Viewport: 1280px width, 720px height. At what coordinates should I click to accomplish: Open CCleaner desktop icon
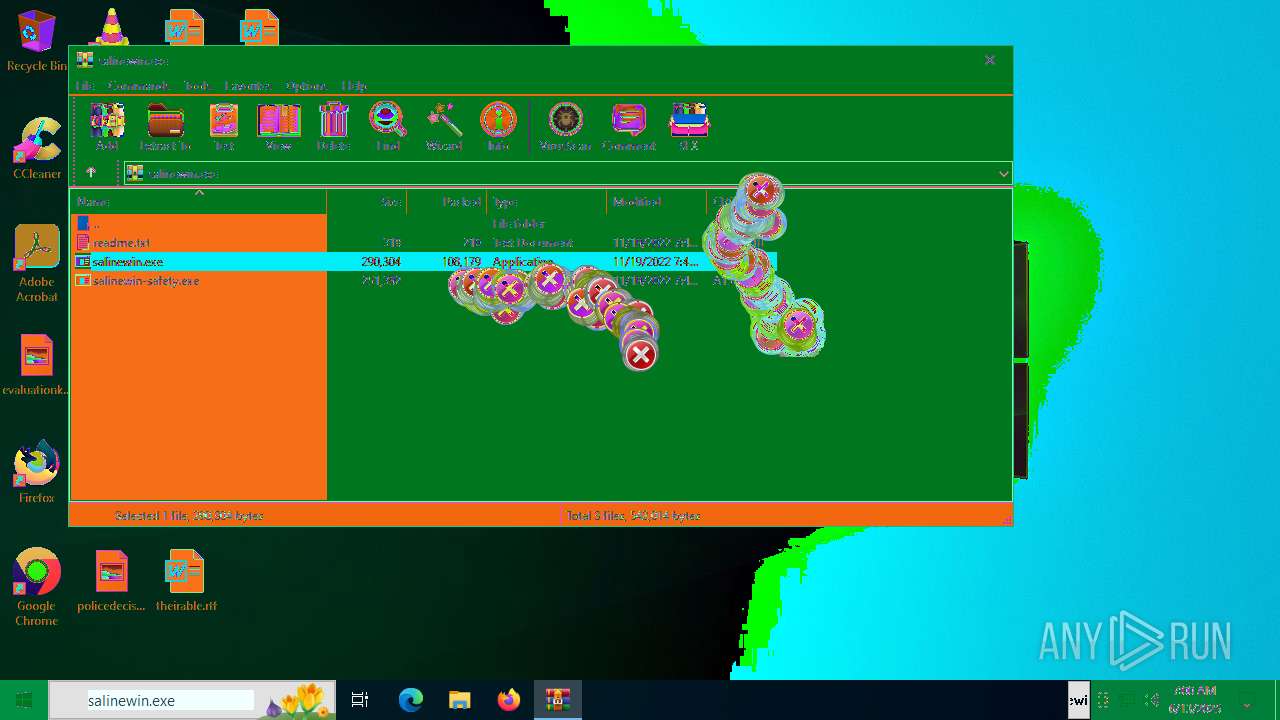(x=37, y=148)
